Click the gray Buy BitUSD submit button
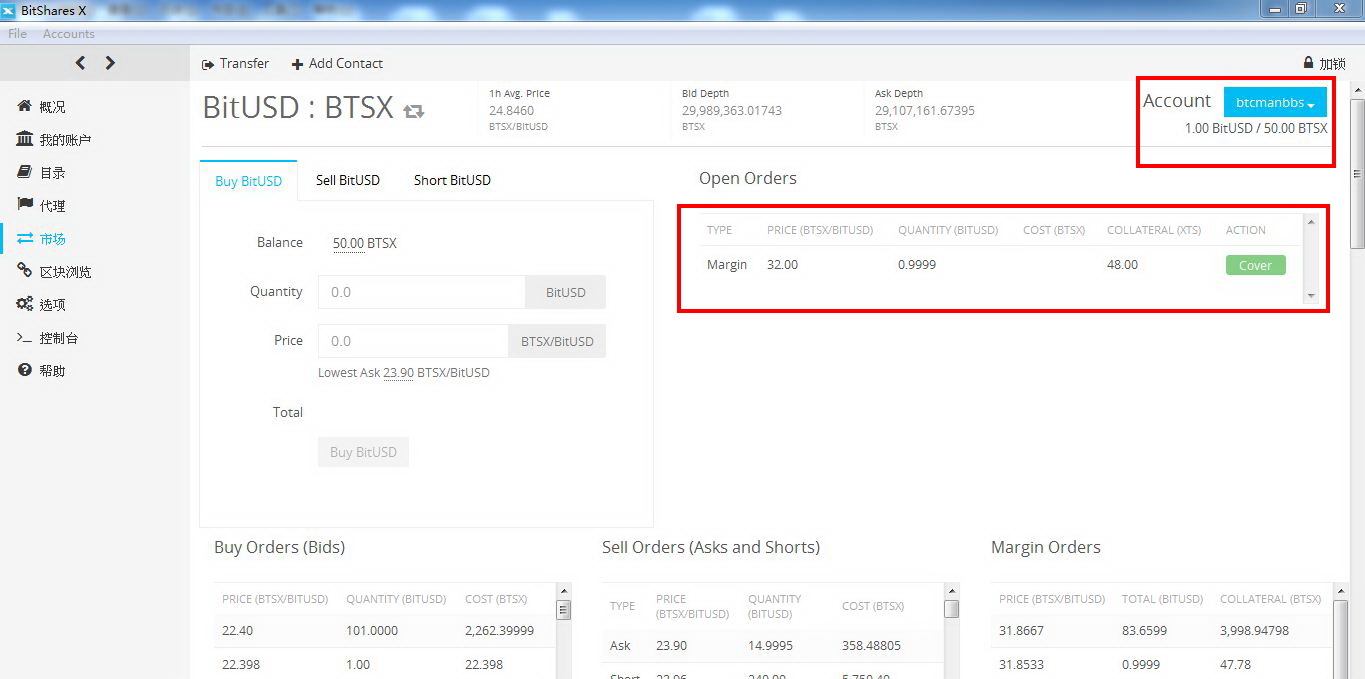Screen dimensions: 1365x679 pyautogui.click(x=363, y=452)
